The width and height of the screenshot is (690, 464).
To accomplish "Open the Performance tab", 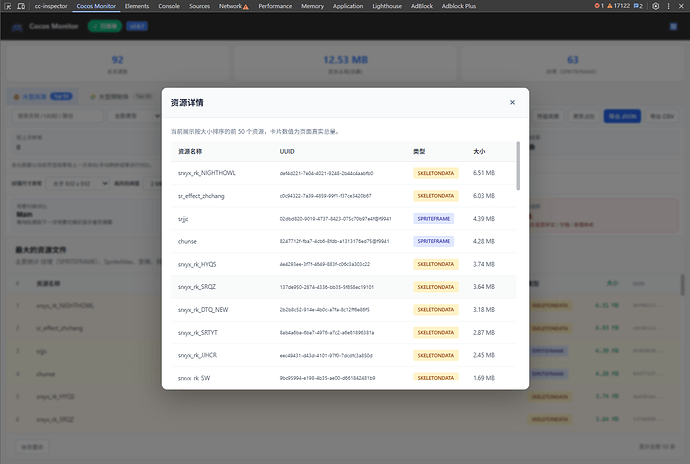I will pos(275,6).
